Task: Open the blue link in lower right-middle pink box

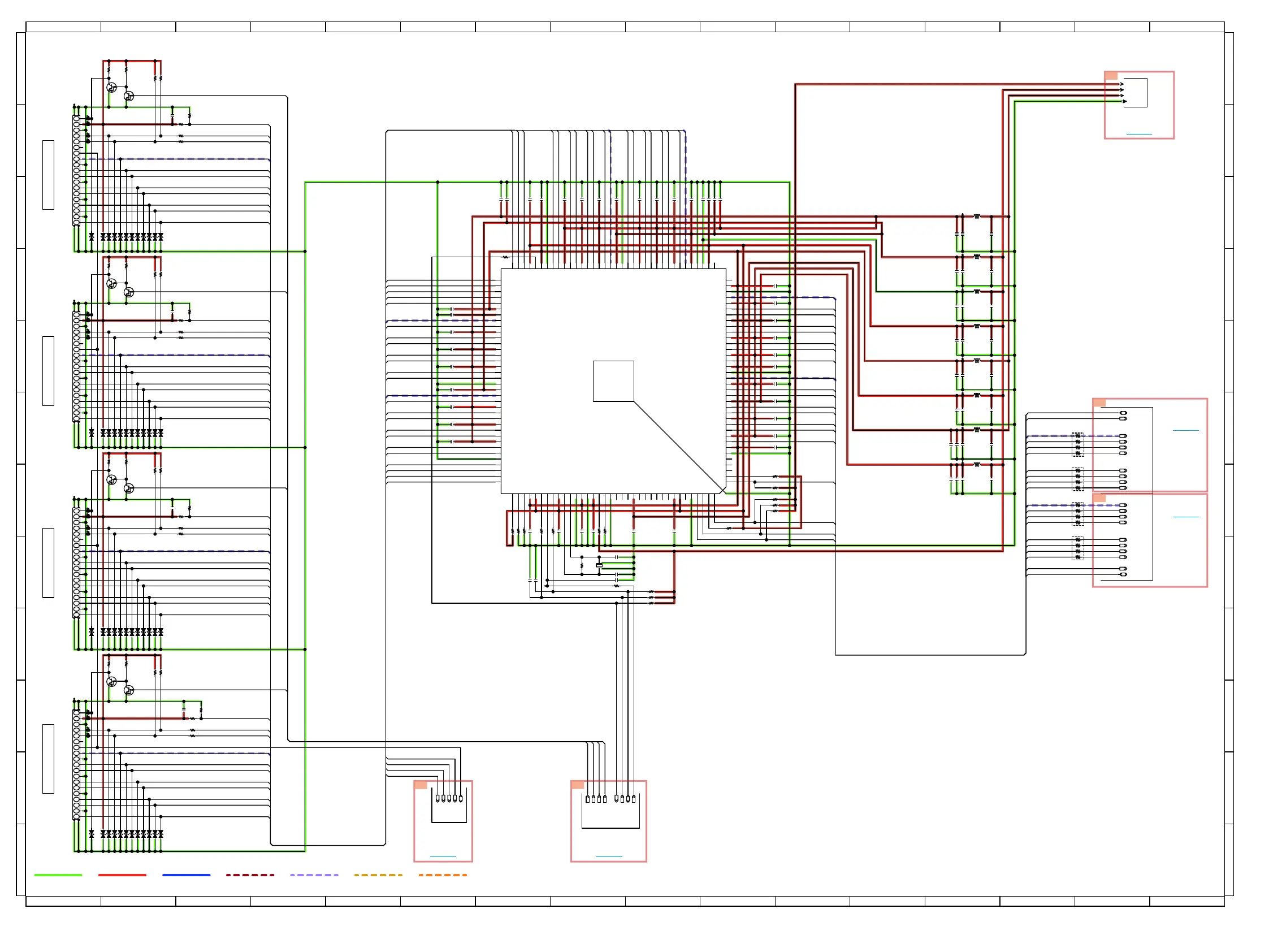Action: [1185, 517]
